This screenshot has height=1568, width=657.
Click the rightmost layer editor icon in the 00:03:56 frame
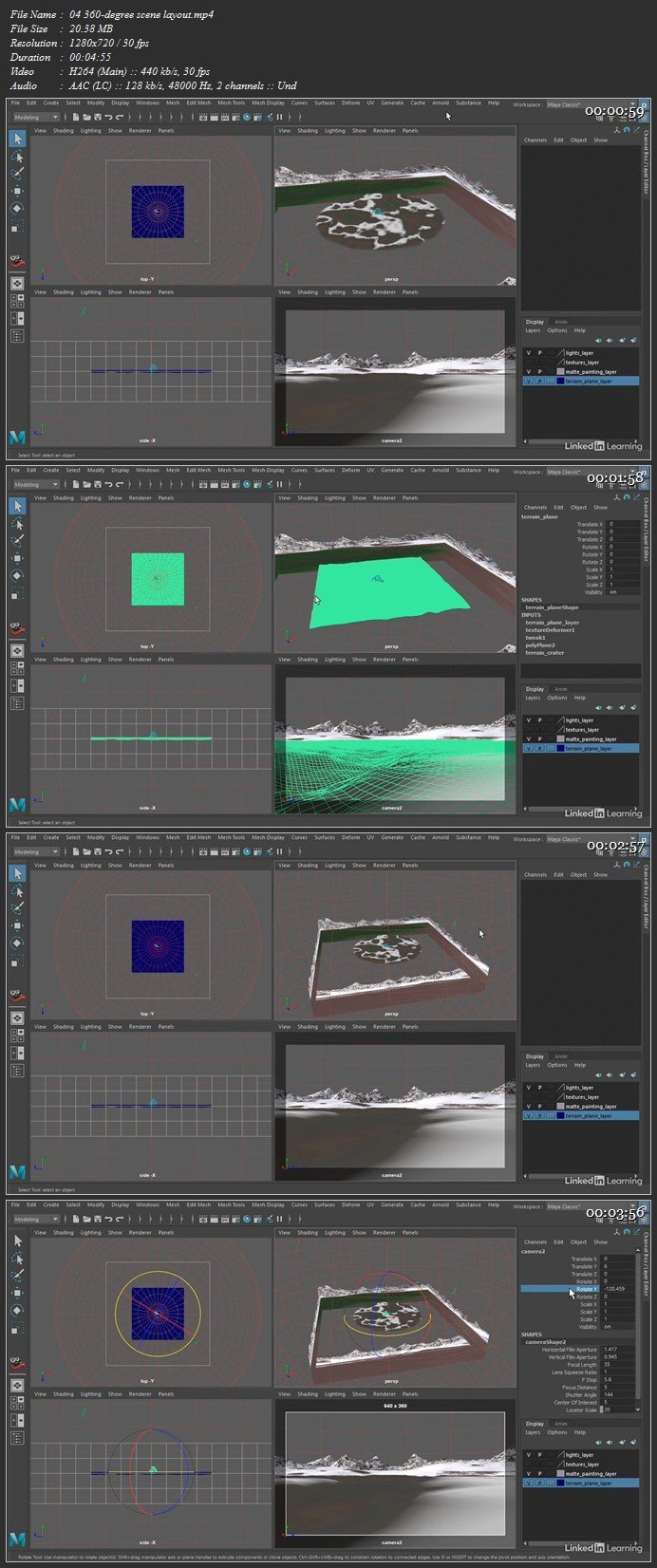click(x=633, y=1443)
